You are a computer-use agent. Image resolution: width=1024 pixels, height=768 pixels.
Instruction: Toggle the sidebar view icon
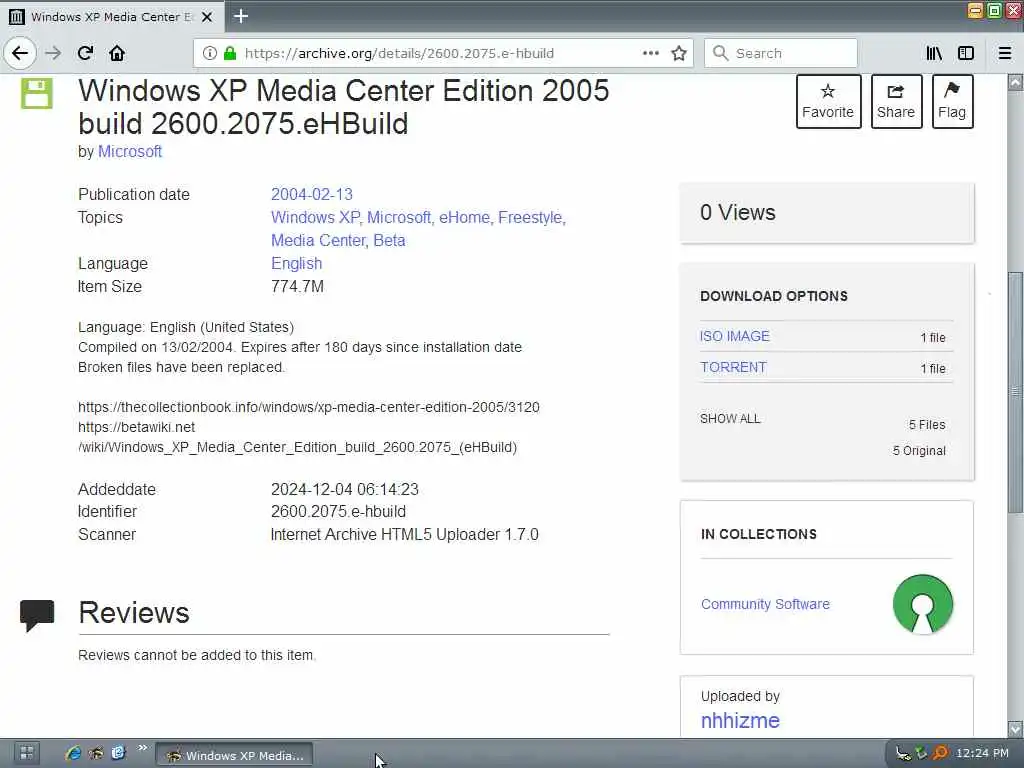point(966,53)
